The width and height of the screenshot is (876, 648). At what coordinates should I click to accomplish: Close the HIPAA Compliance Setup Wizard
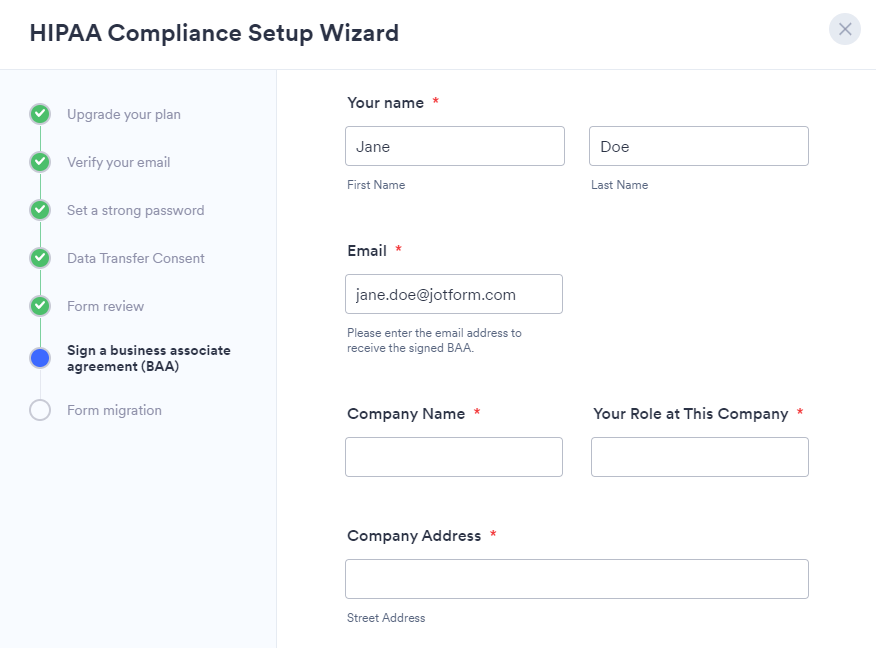(x=845, y=29)
